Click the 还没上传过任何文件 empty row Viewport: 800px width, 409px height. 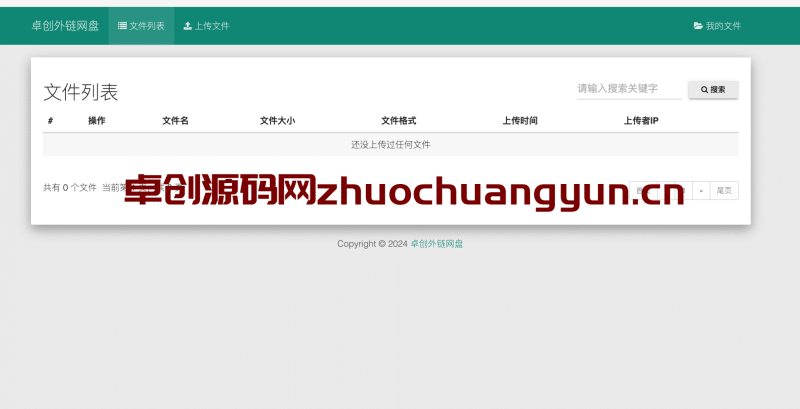(391, 145)
